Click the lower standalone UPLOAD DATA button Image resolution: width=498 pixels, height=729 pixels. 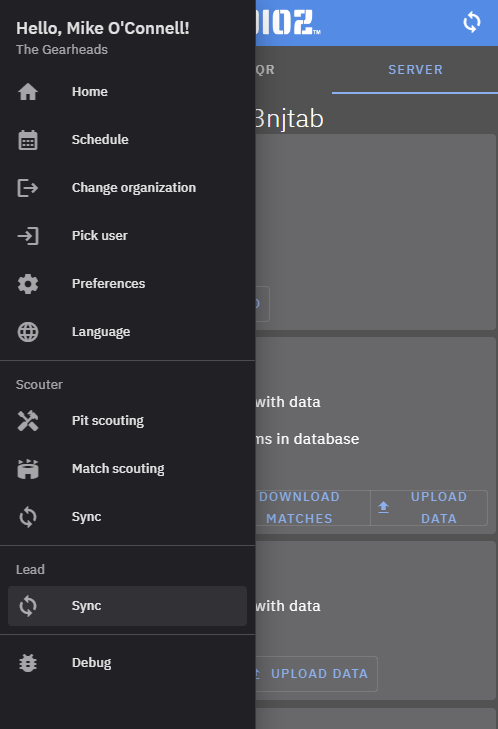(316, 674)
